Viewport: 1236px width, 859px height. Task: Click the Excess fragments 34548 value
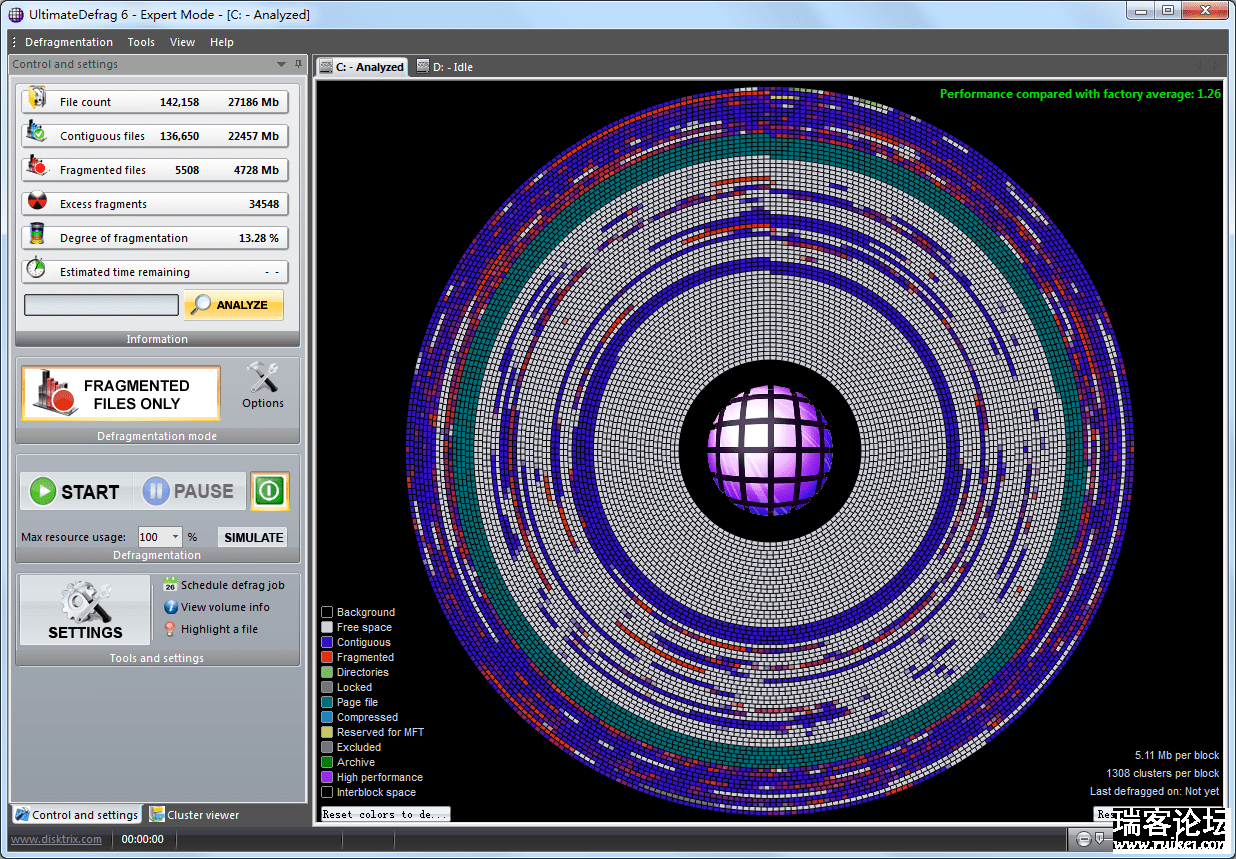[264, 204]
